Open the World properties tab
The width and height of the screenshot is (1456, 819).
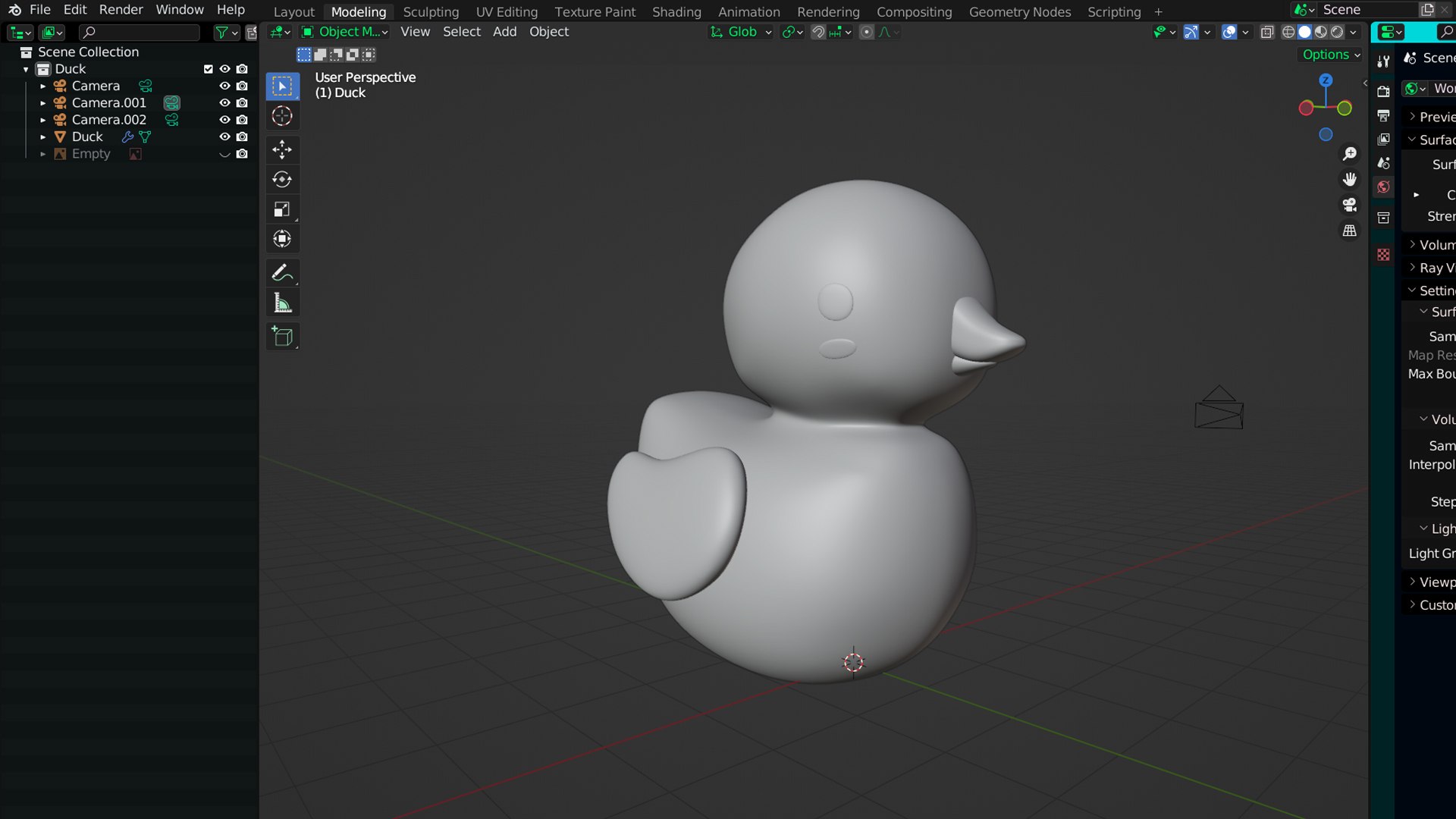(x=1384, y=187)
